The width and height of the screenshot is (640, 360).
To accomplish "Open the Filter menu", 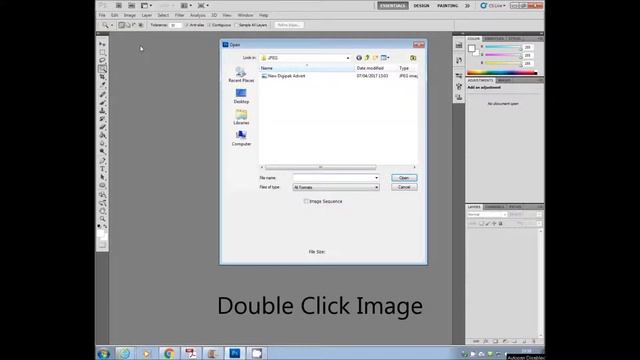I will pyautogui.click(x=180, y=15).
